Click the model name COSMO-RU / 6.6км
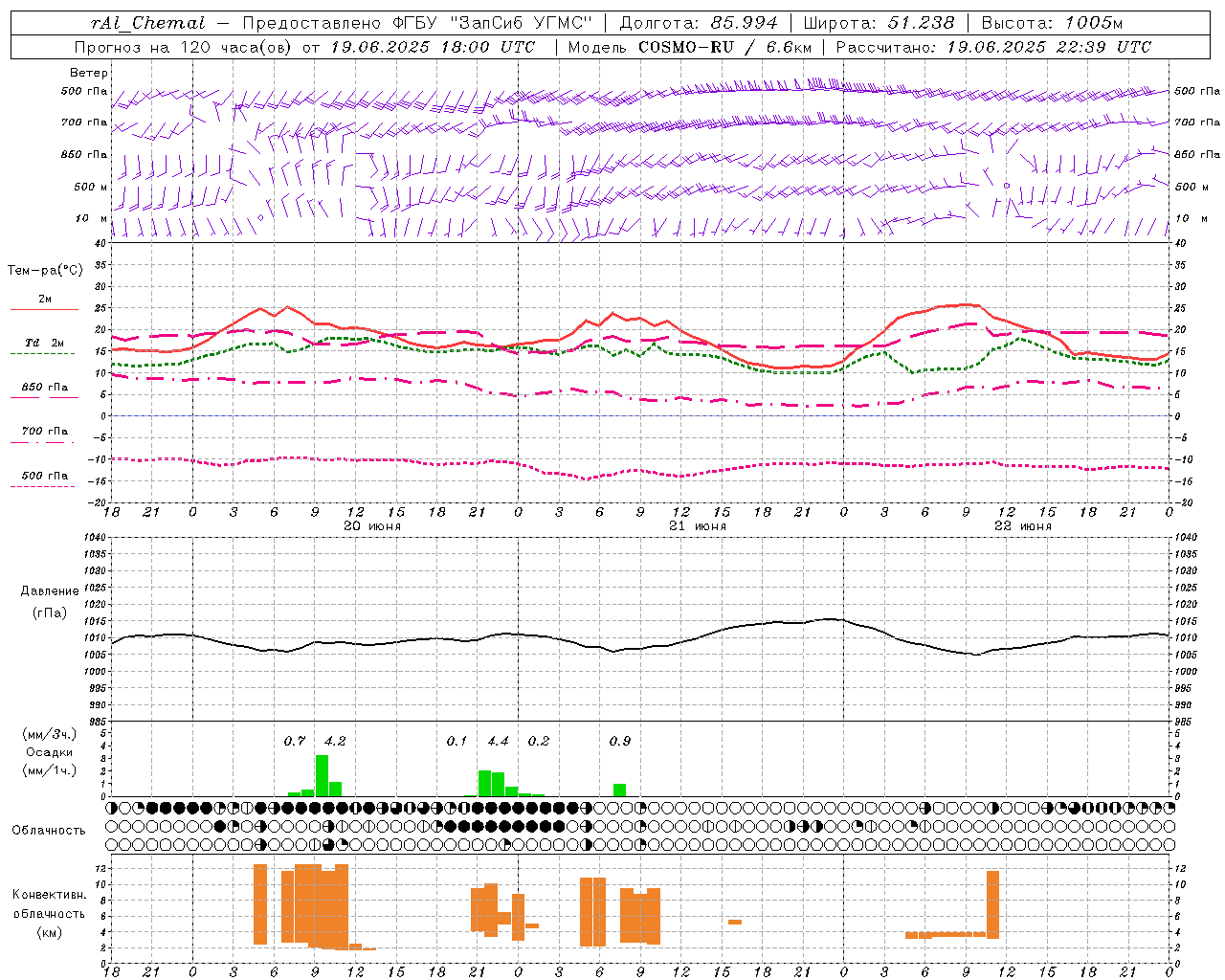Viewport: 1225px width, 980px height. coord(724,47)
